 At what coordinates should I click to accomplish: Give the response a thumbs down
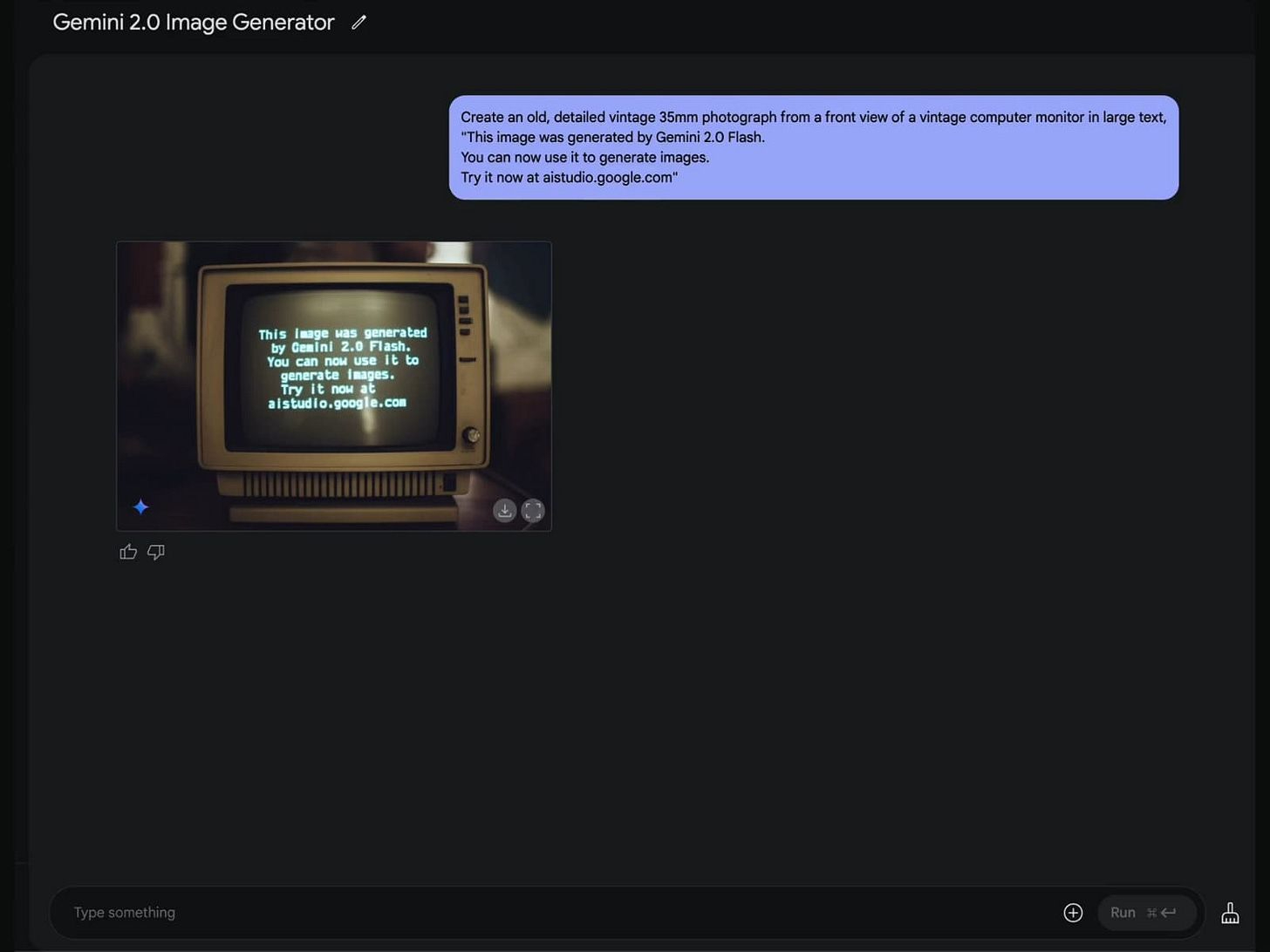point(156,552)
